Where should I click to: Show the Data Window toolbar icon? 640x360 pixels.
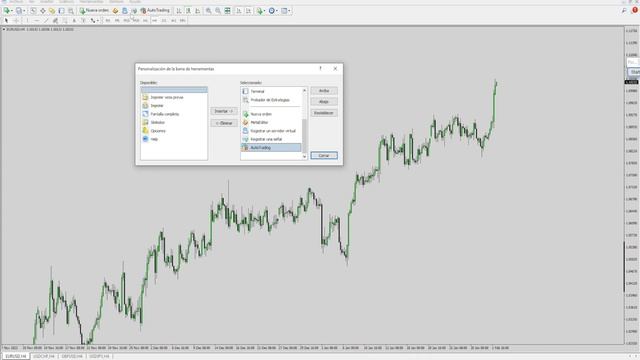[42, 11]
